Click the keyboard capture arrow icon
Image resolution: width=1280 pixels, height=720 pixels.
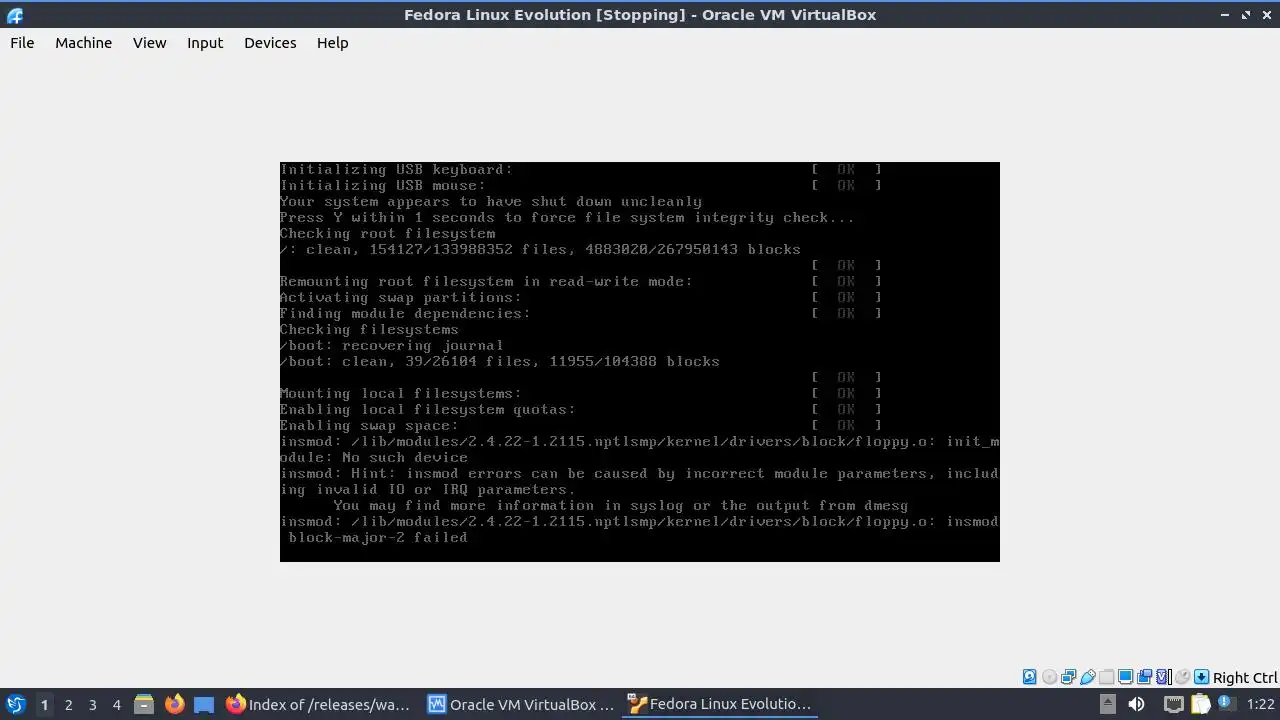[x=1201, y=677]
